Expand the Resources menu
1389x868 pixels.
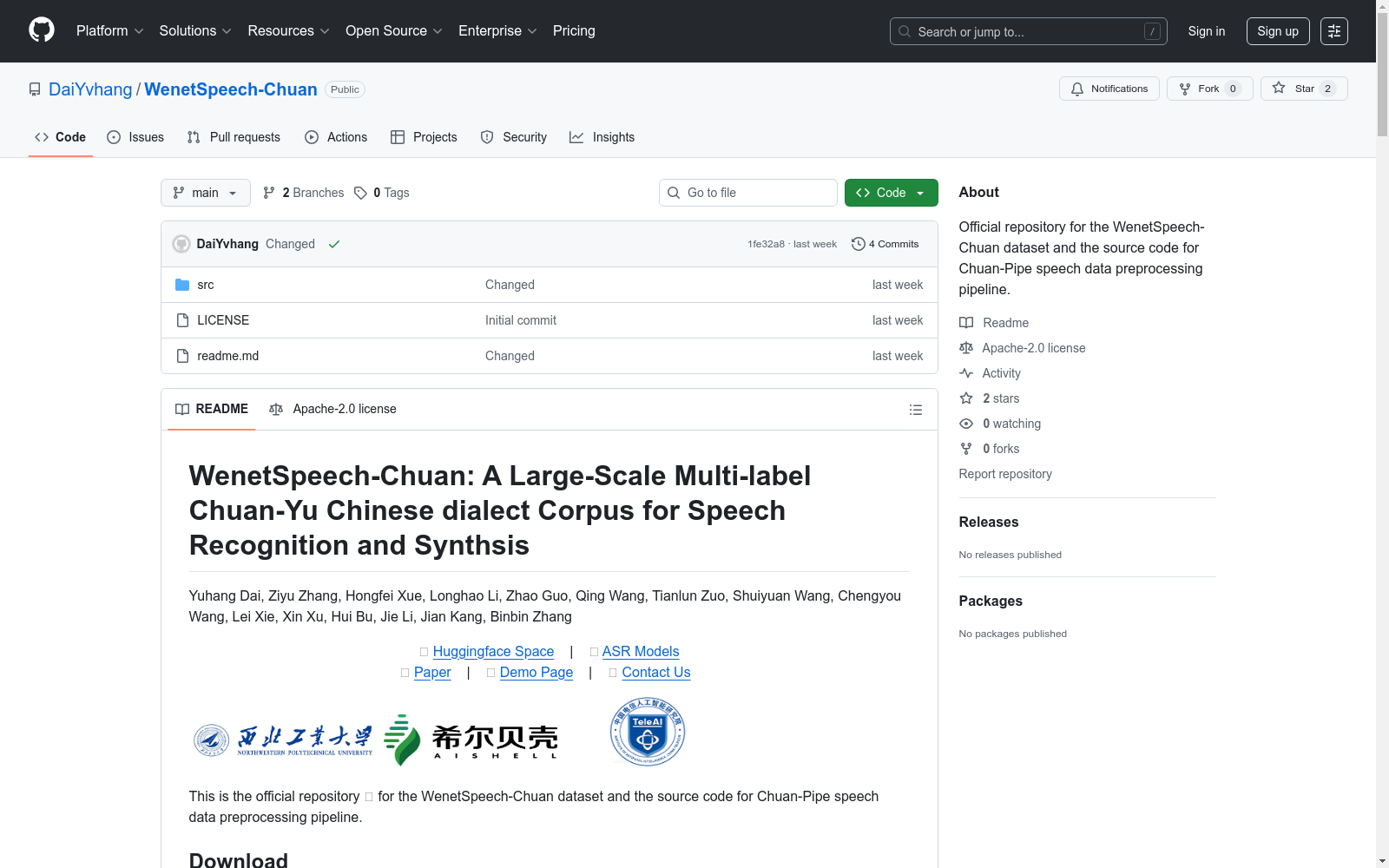[289, 31]
